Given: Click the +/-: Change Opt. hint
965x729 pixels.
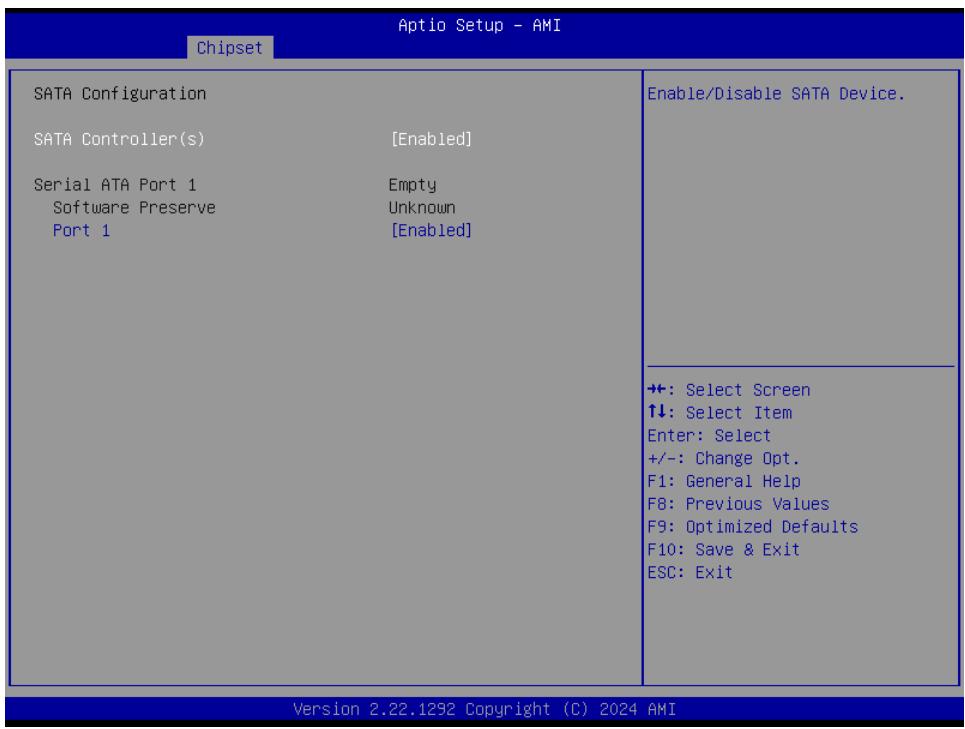Looking at the screenshot, I should point(724,458).
